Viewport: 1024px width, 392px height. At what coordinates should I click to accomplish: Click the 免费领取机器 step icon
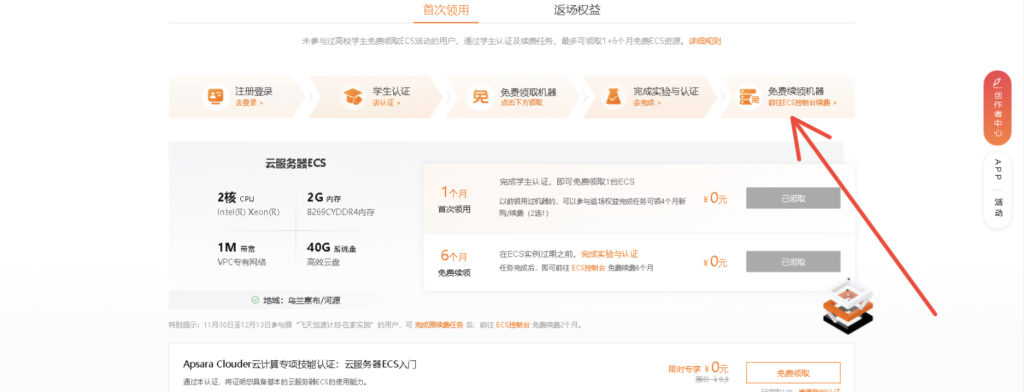click(x=481, y=97)
